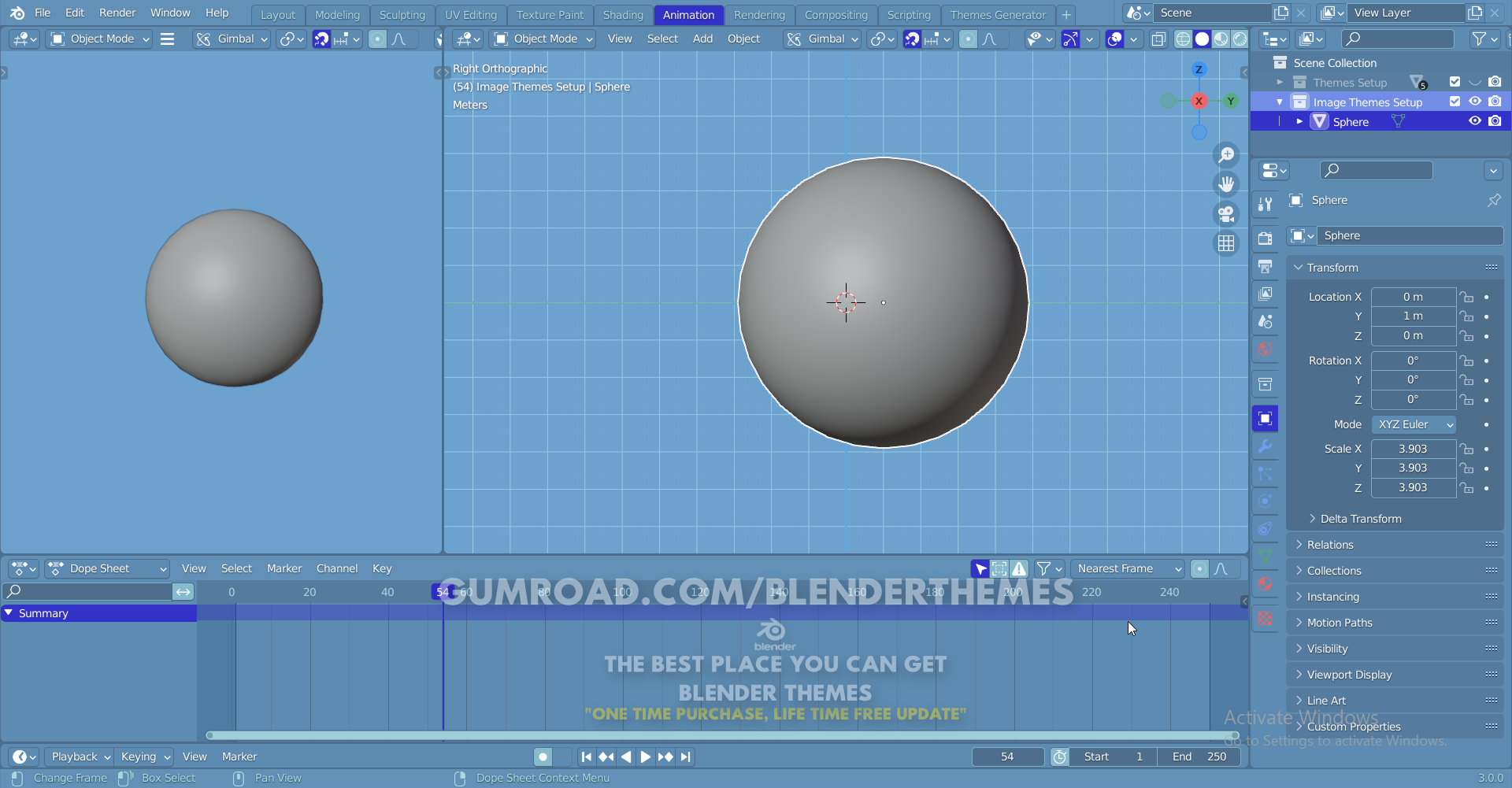Collapse the Transform panel

point(1395,268)
